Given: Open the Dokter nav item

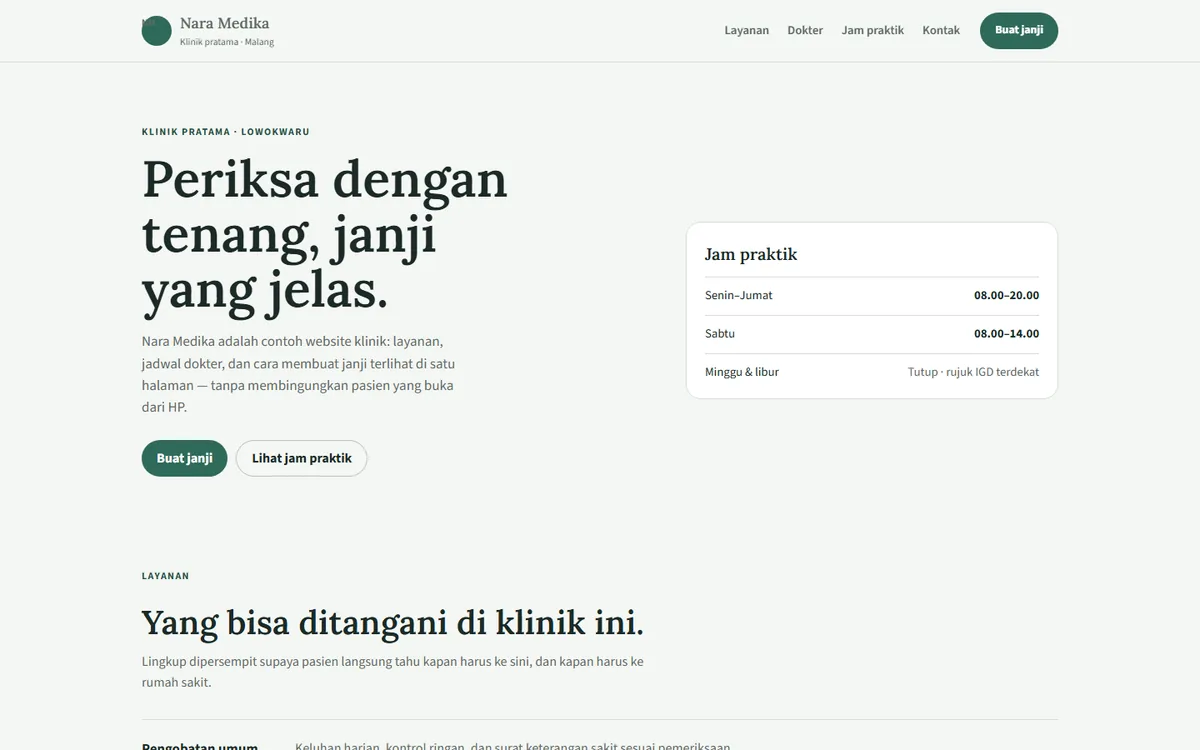Looking at the screenshot, I should coord(805,30).
